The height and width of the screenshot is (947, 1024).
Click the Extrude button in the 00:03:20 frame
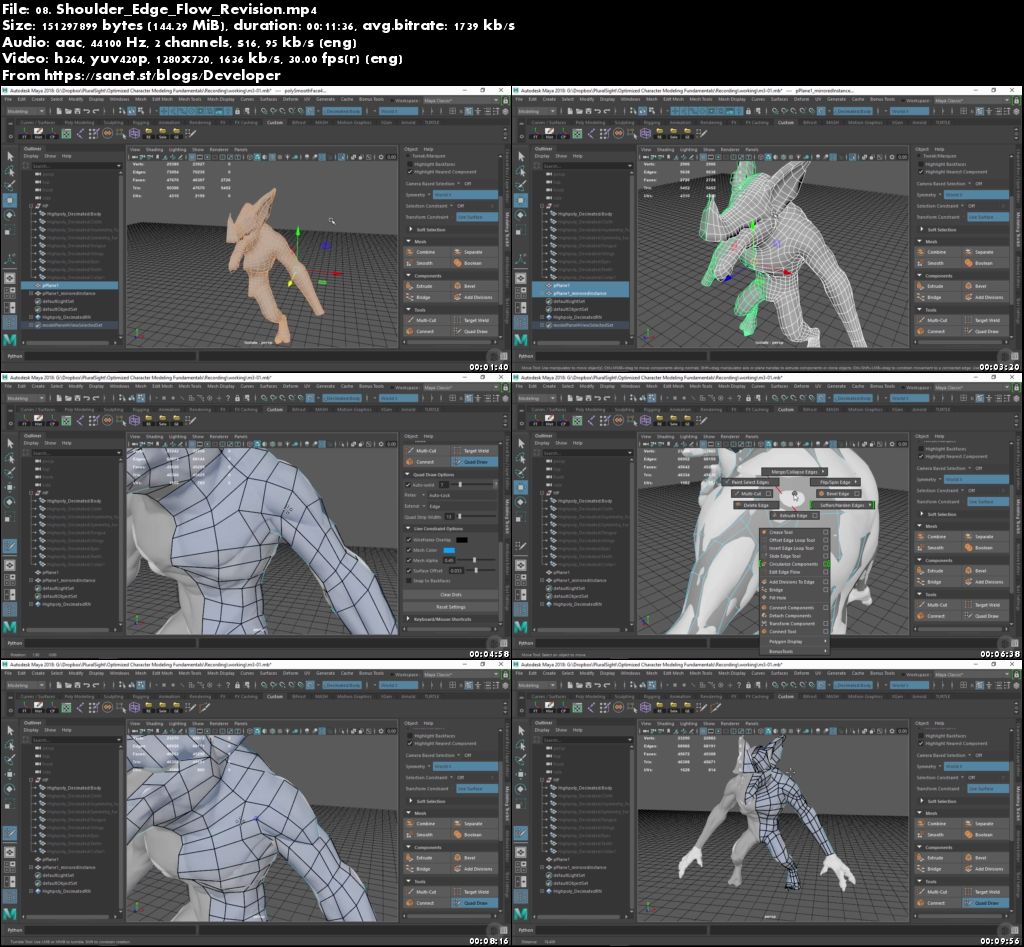[x=936, y=286]
